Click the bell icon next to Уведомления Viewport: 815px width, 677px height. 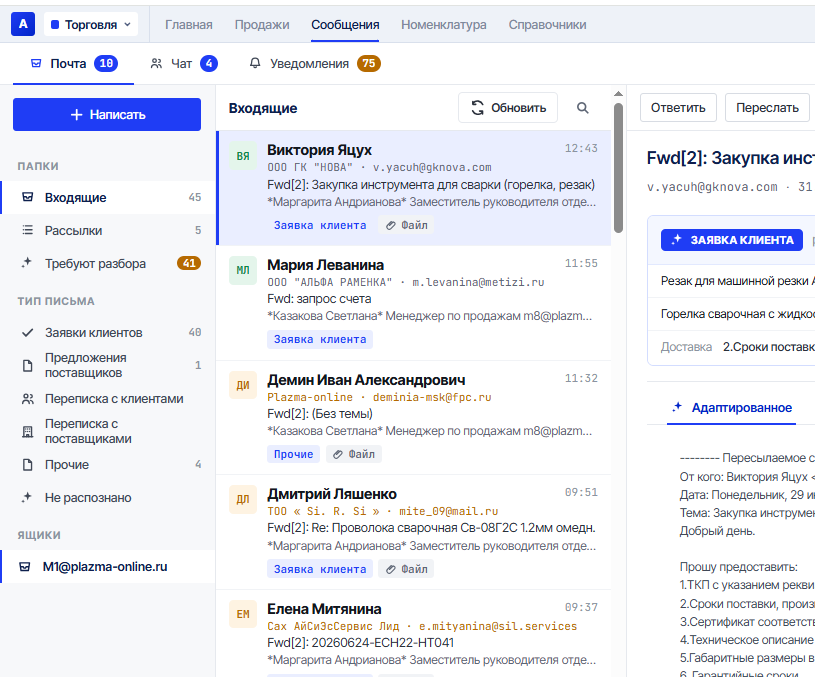[x=255, y=63]
